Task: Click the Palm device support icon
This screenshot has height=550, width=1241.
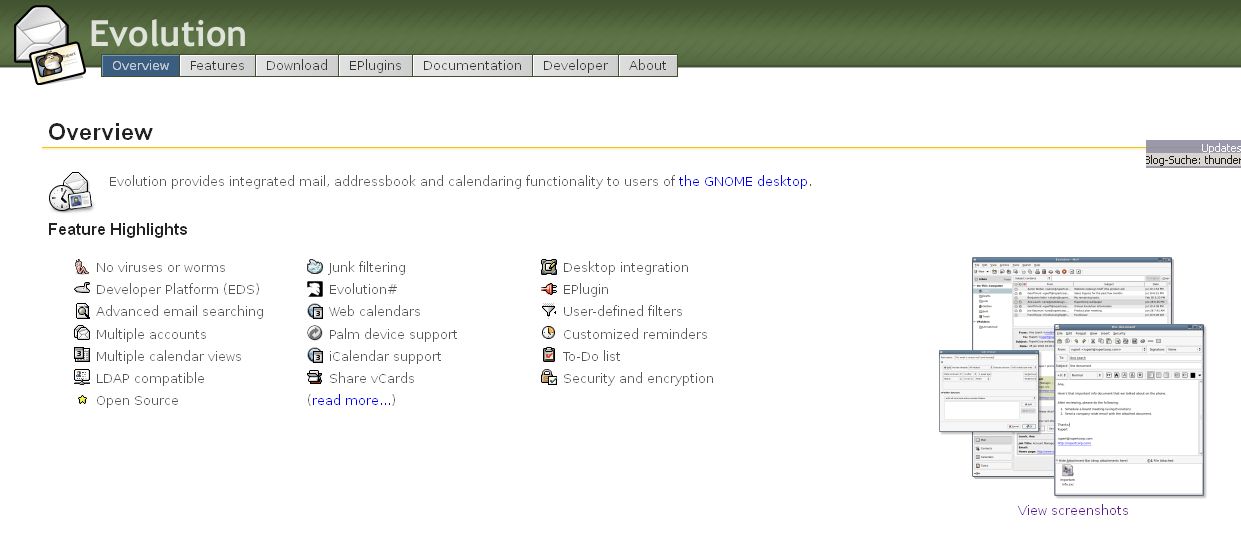Action: 315,334
